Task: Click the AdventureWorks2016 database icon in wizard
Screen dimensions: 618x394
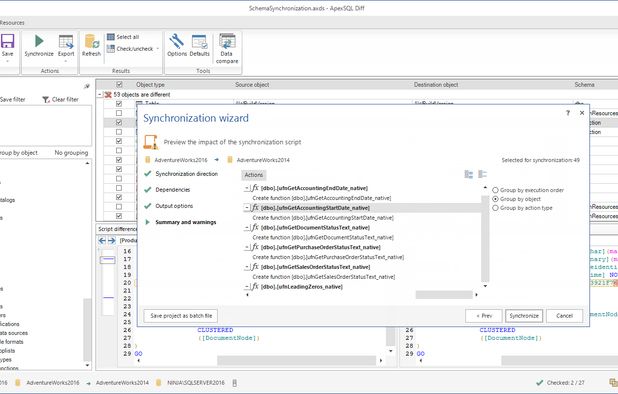Action: [148, 160]
